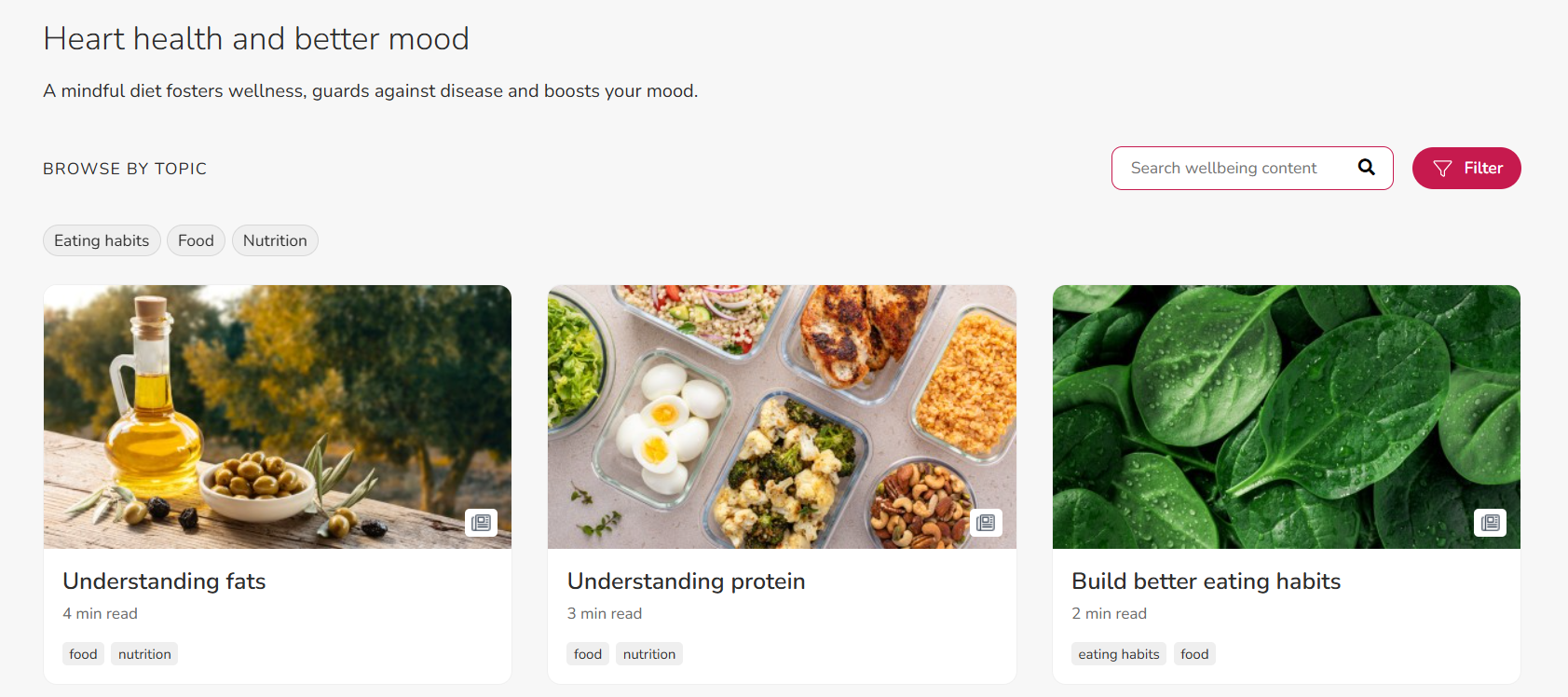Open the Understanding protein article title
1568x697 pixels.
point(686,581)
